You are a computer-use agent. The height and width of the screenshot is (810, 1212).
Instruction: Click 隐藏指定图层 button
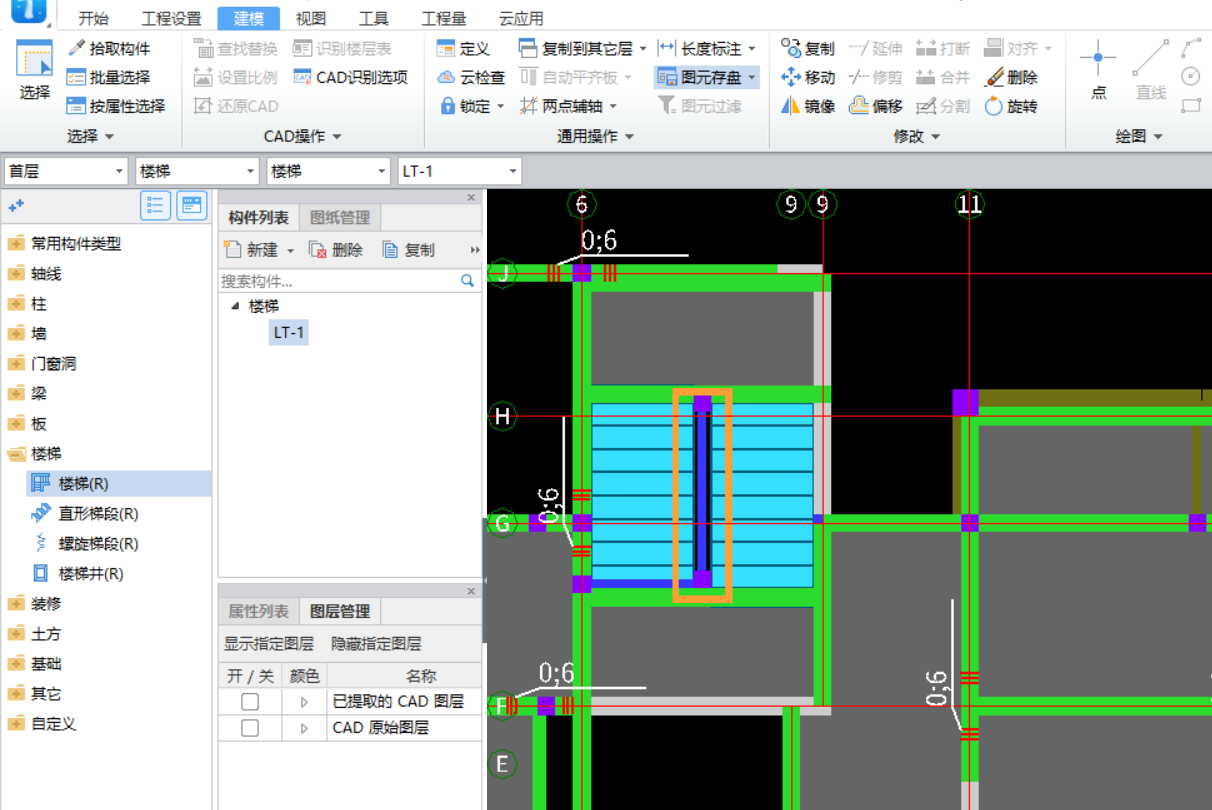(376, 643)
